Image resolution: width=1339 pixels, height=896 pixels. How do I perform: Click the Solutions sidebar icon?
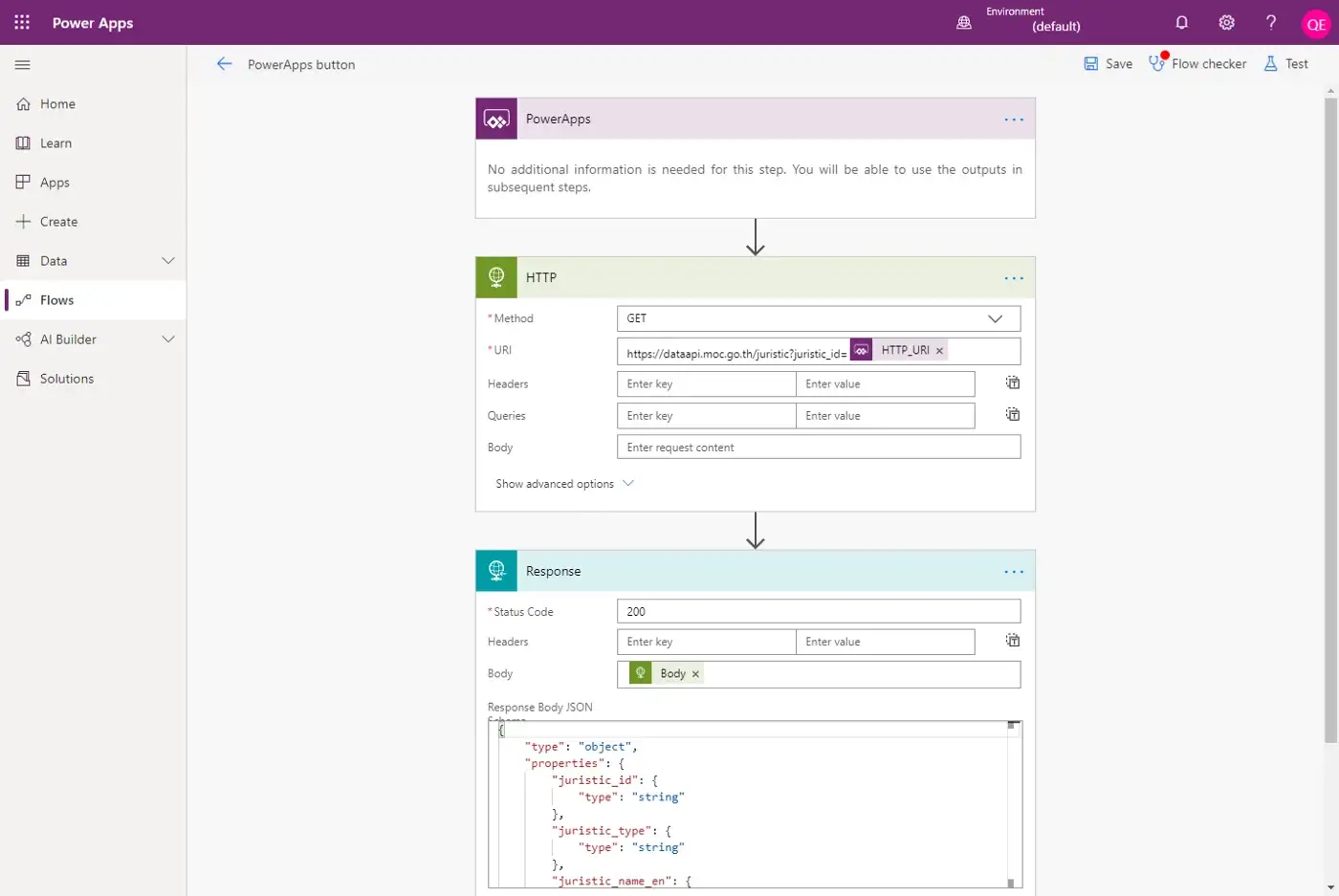(24, 379)
